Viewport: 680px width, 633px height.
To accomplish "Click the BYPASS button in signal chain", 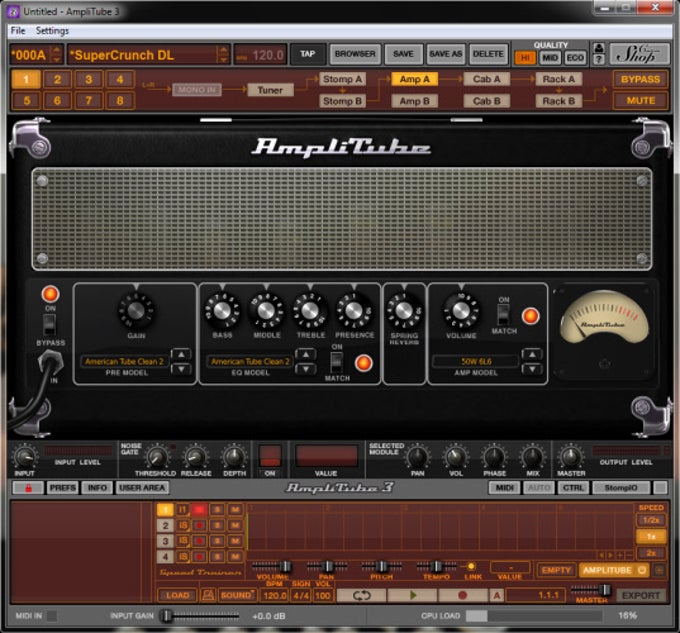I will (640, 79).
